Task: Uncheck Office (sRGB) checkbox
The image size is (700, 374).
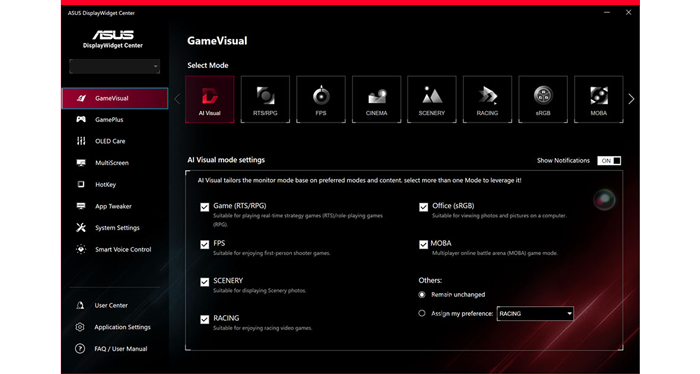Action: click(423, 207)
